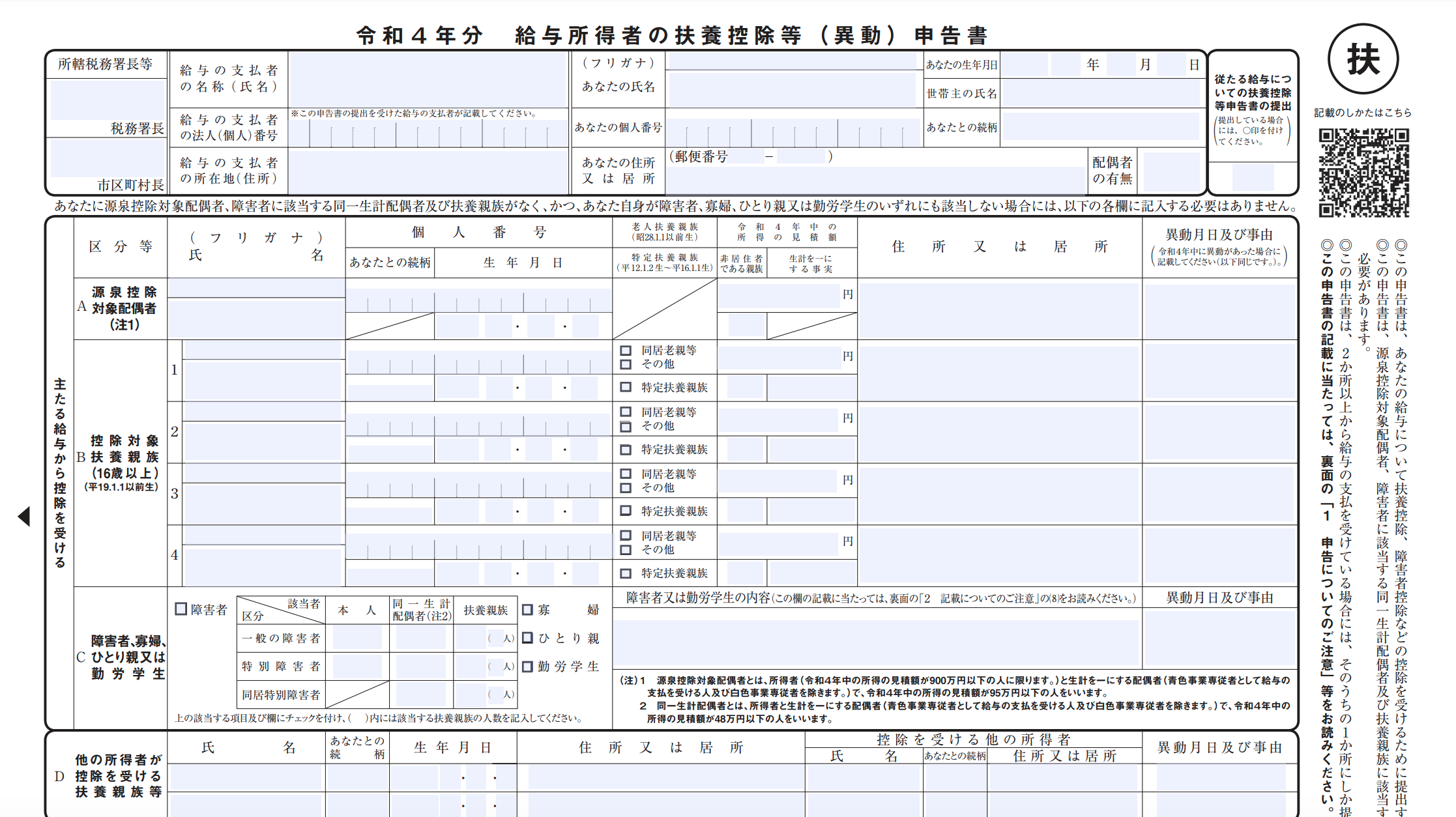Click the vertical 主たる給与から控除を受ける label
The width and height of the screenshot is (1456, 817).
coord(60,472)
